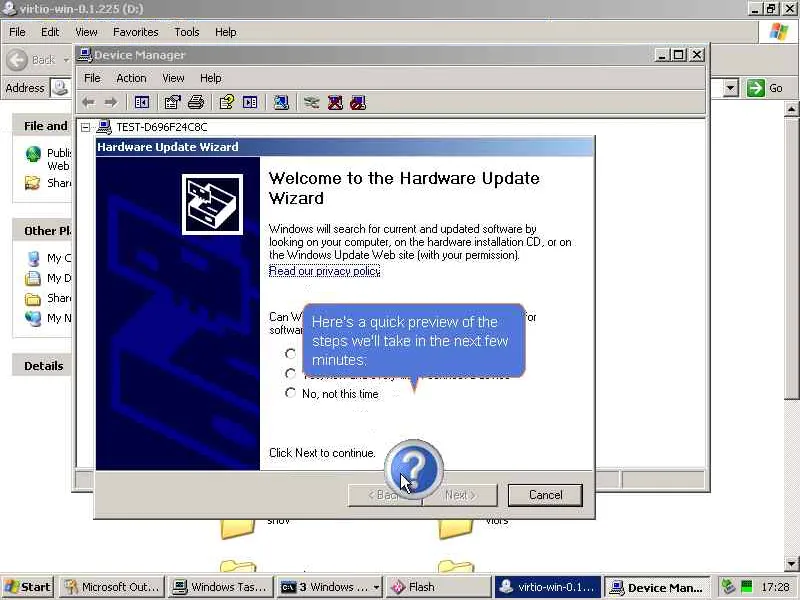The image size is (800, 600).
Task: Open the Explorer Favorites menu
Action: click(136, 32)
